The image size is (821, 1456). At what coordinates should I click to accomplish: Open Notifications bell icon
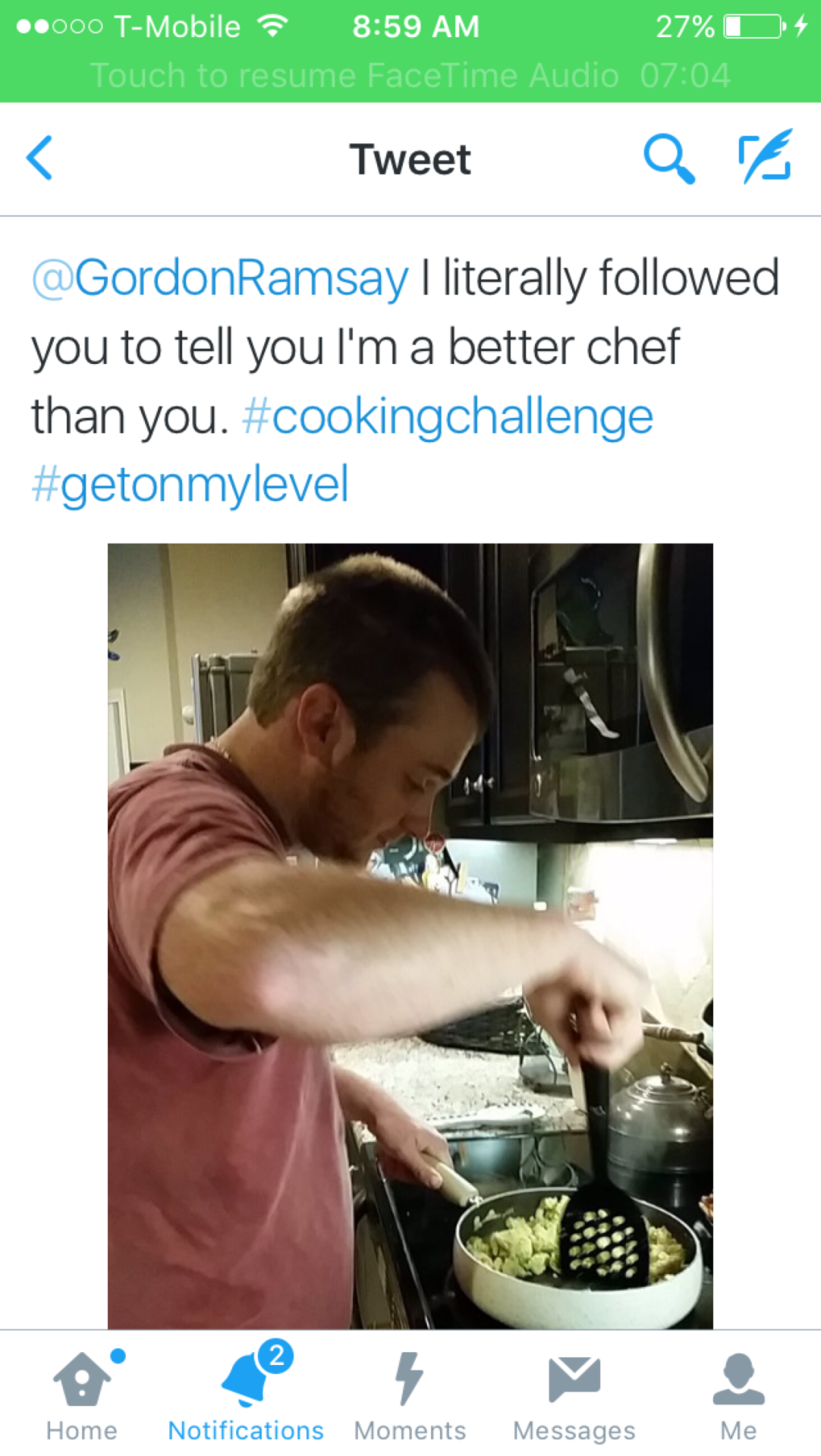click(245, 1379)
